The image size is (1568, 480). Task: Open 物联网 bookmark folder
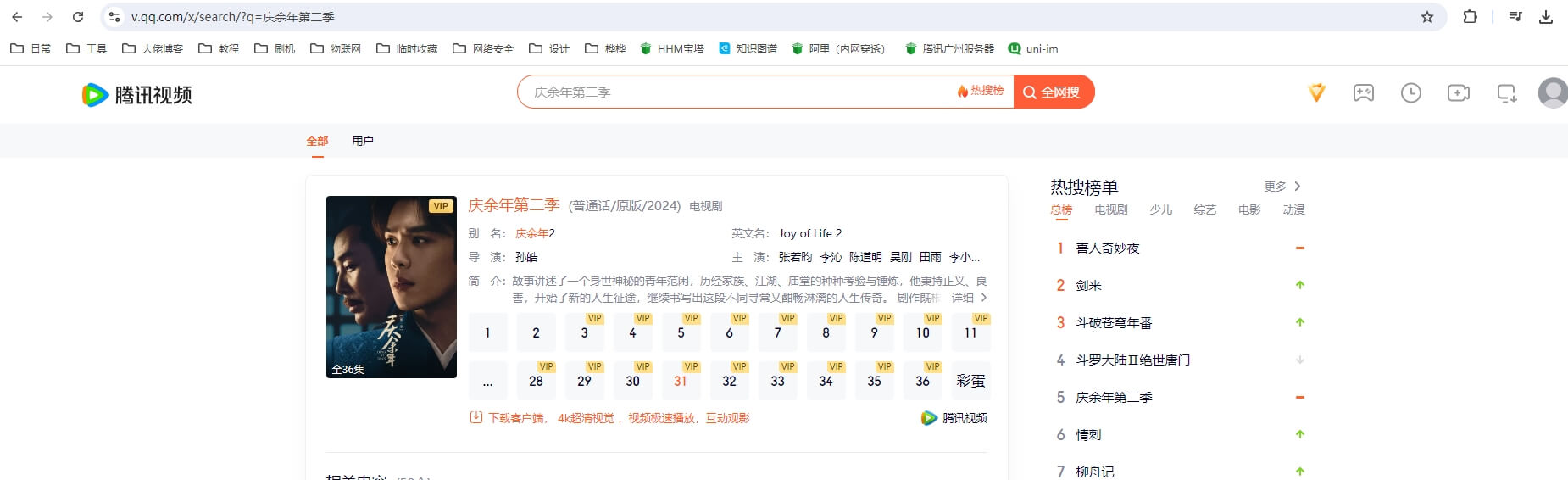tap(336, 48)
